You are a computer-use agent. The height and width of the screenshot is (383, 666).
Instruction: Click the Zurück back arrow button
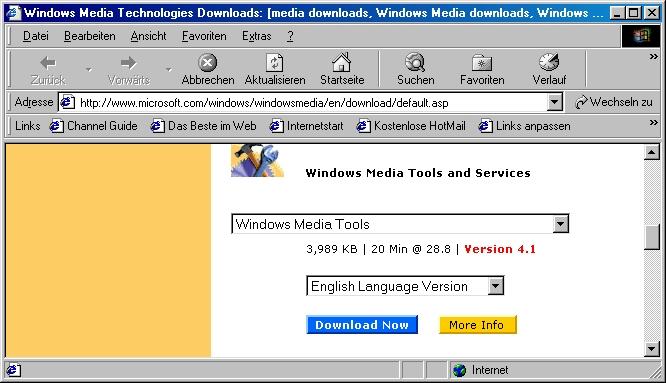point(48,69)
